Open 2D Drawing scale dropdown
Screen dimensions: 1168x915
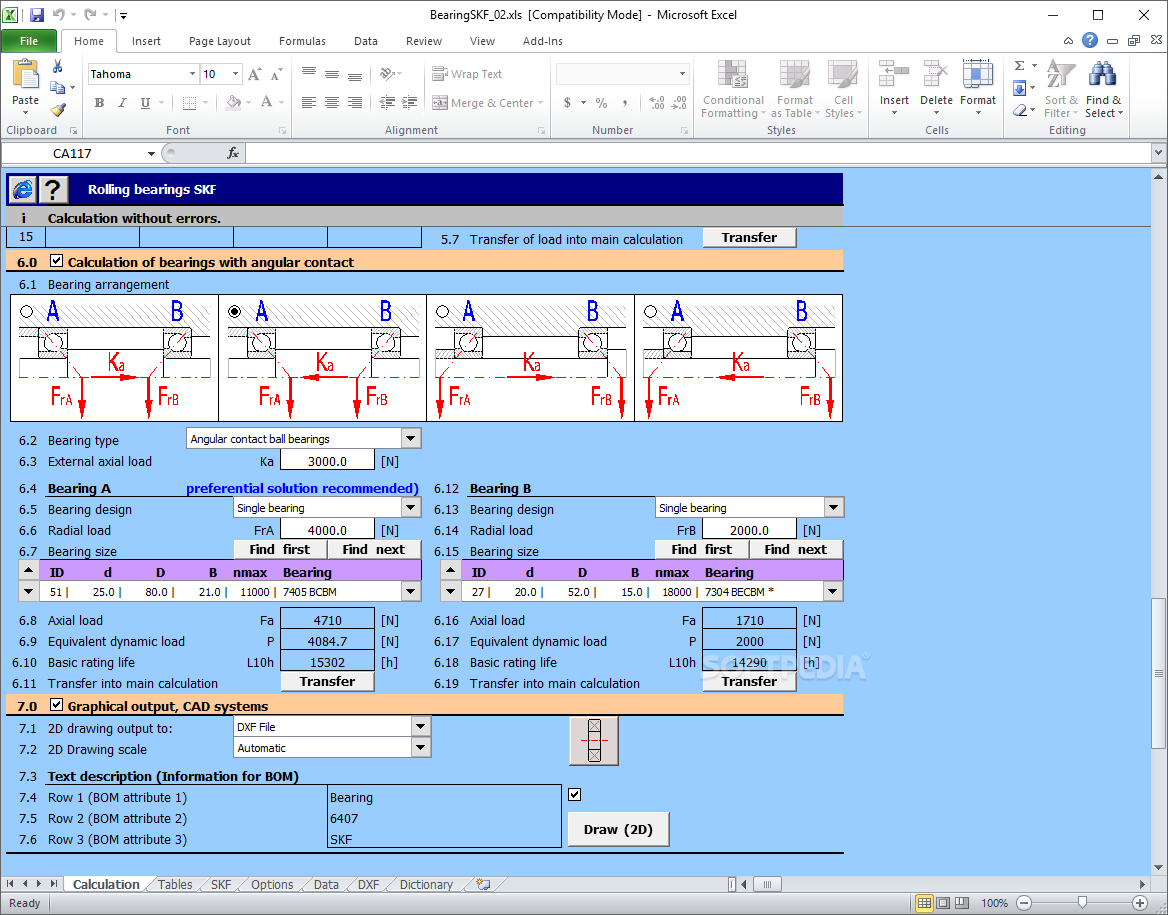[x=421, y=747]
